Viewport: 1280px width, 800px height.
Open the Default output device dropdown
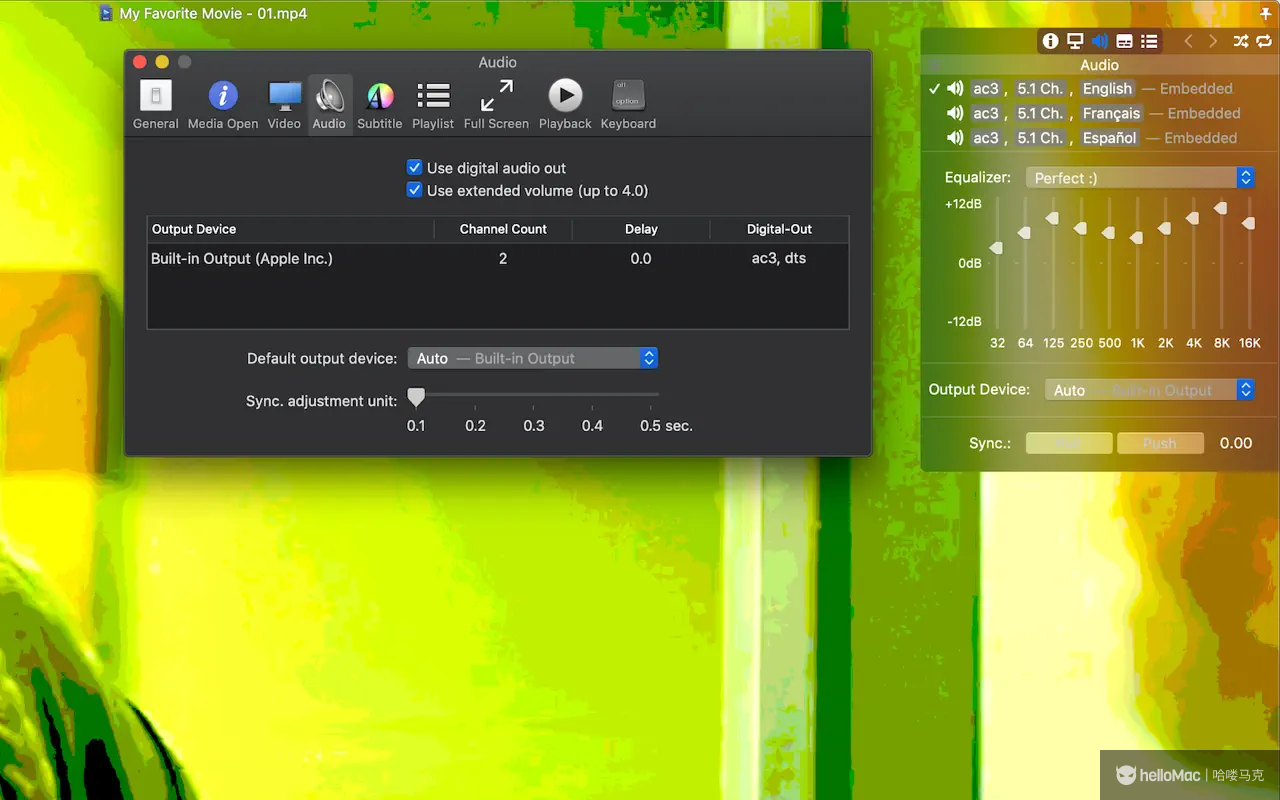click(x=533, y=358)
